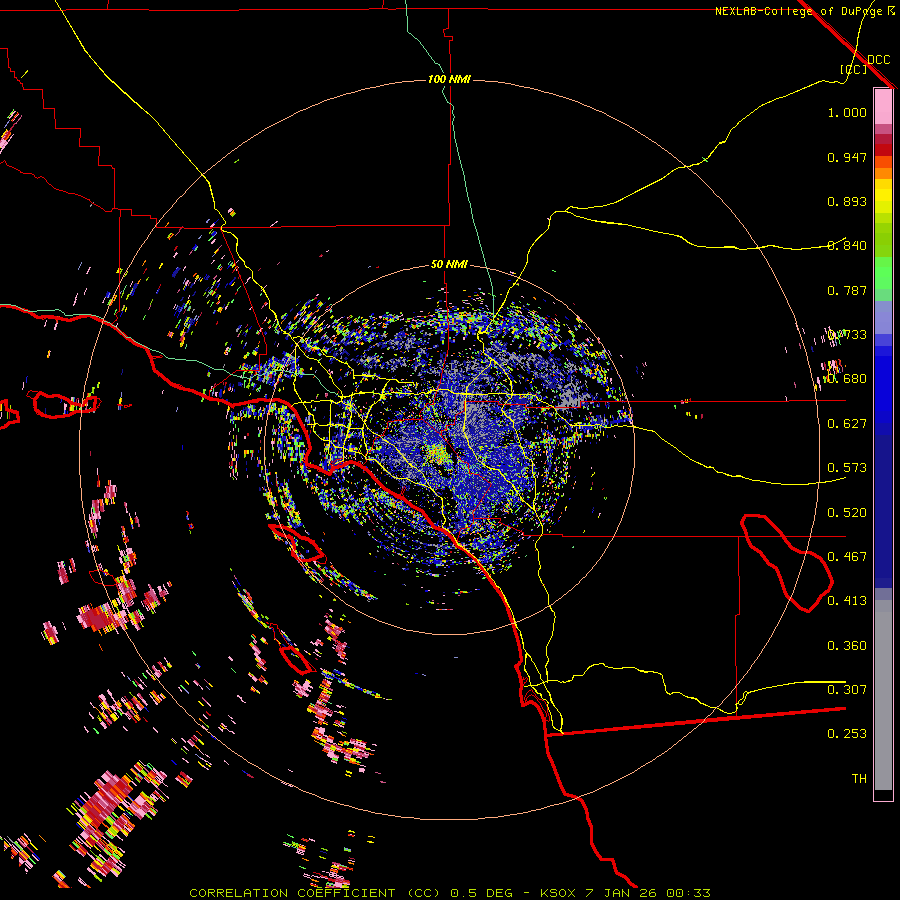Click the 0.680 scale value
900x900 pixels.
[x=847, y=379]
